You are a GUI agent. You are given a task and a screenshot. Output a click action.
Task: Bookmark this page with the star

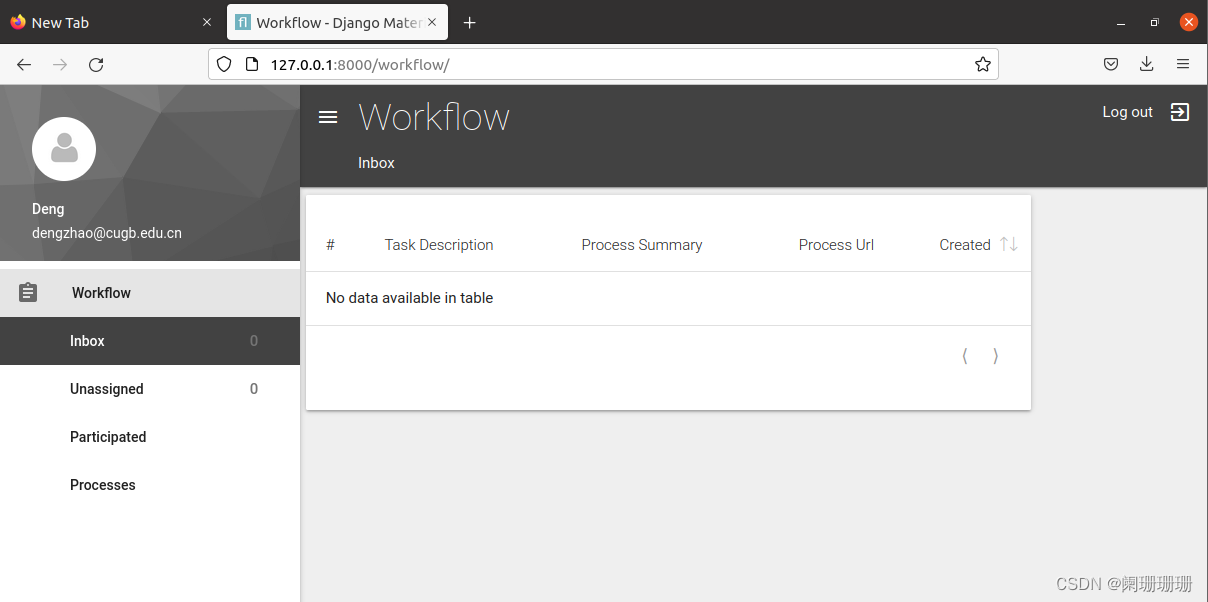click(x=982, y=63)
